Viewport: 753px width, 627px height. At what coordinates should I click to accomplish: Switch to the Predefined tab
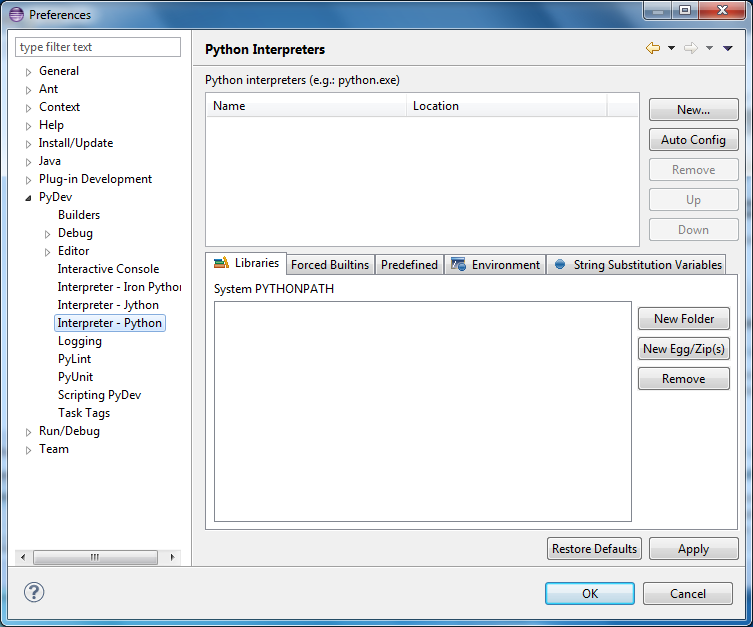(x=409, y=265)
